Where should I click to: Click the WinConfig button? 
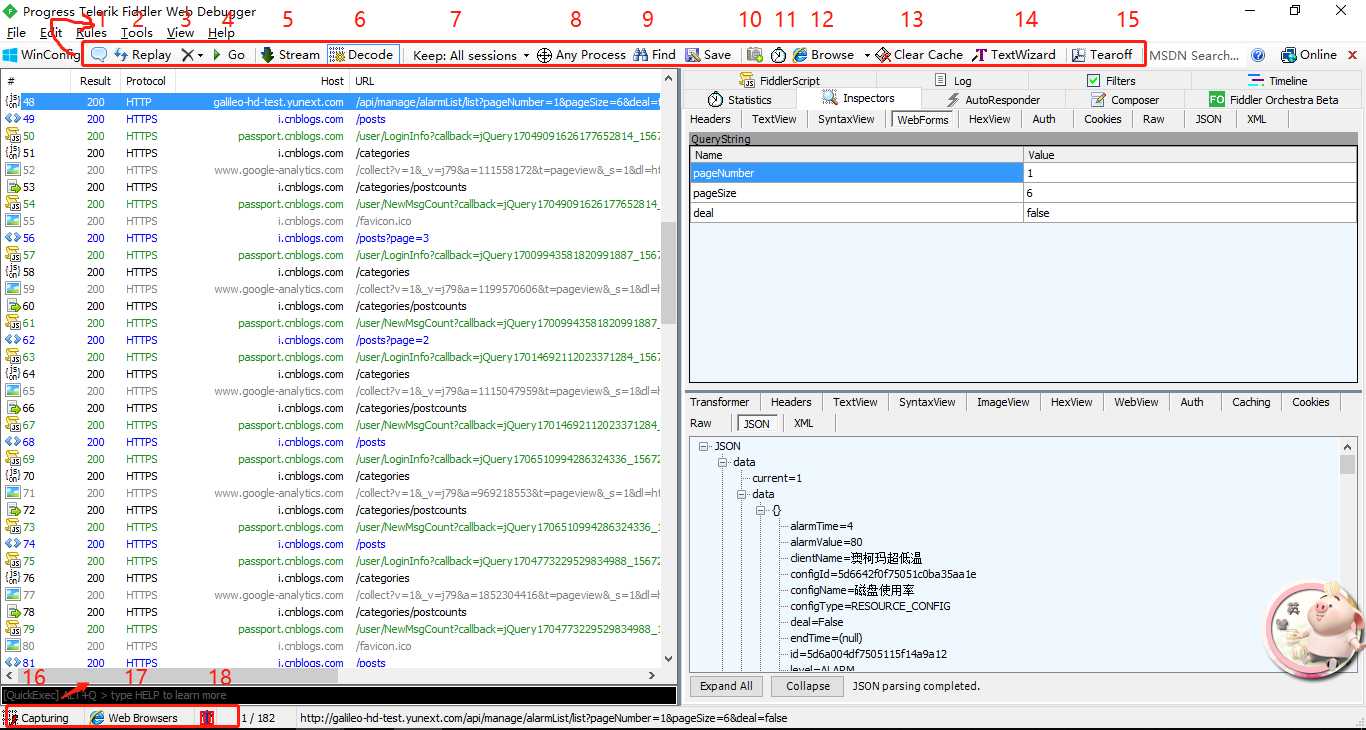[41, 55]
